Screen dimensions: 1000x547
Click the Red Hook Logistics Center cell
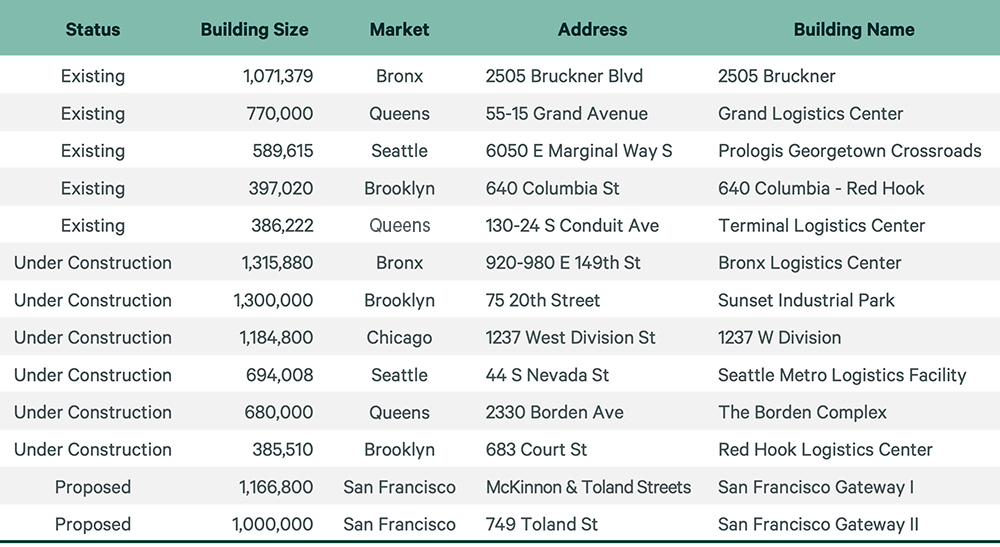(825, 450)
